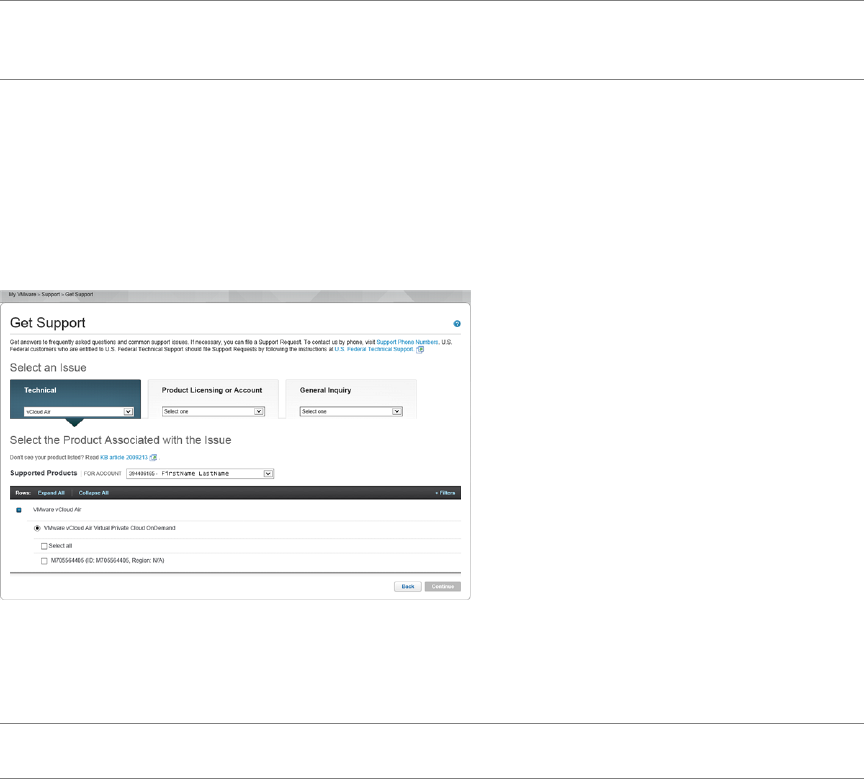Viewport: 864px width, 779px height.
Task: Check the Select all checkbox
Action: [x=44, y=547]
